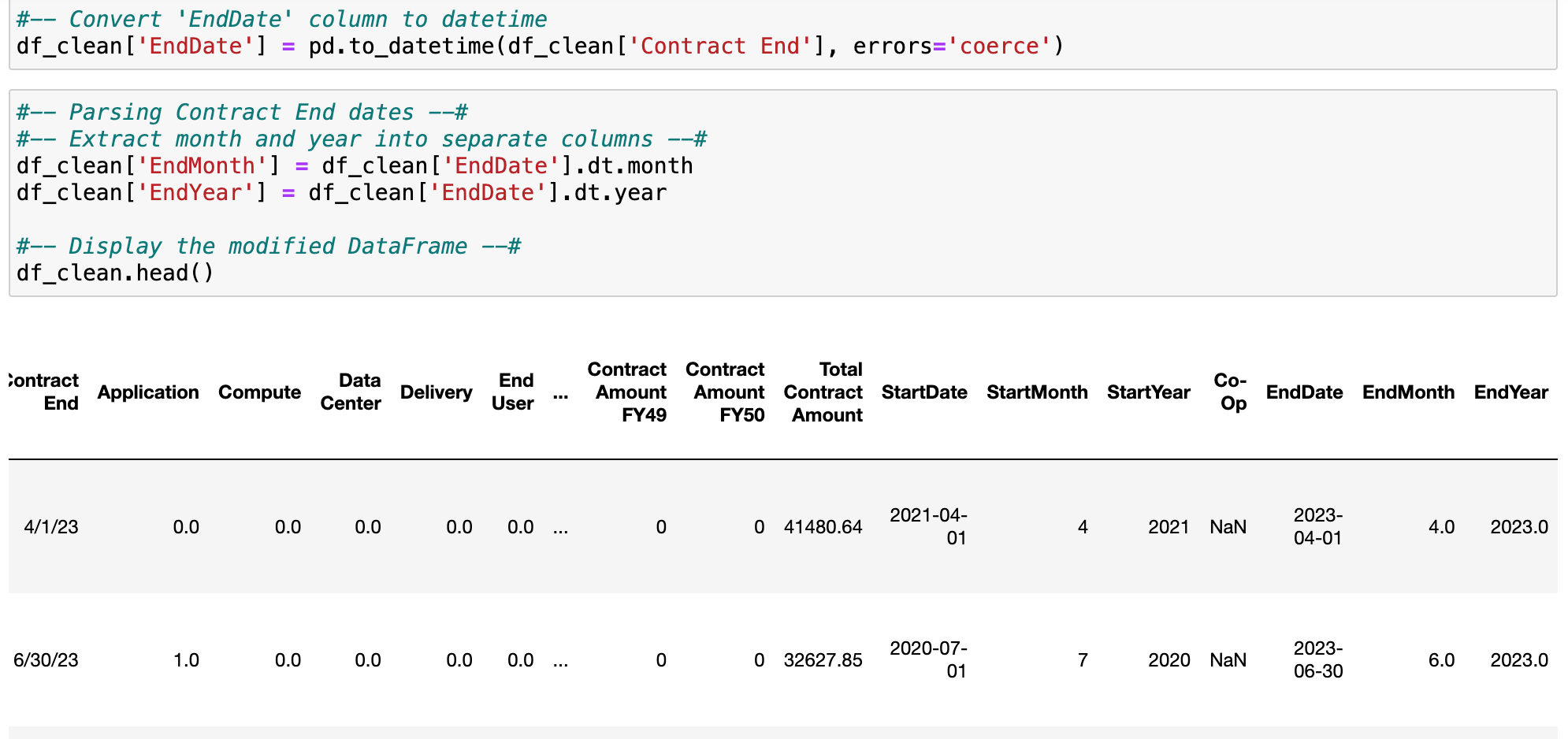Click the 41480.64 total contract amount cell
This screenshot has height=739, width=1568.
(823, 527)
